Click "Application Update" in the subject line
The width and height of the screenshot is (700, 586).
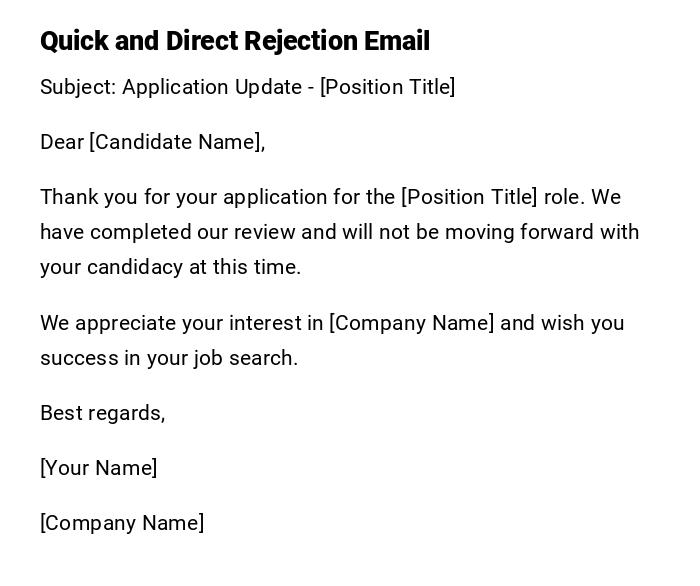[x=211, y=87]
